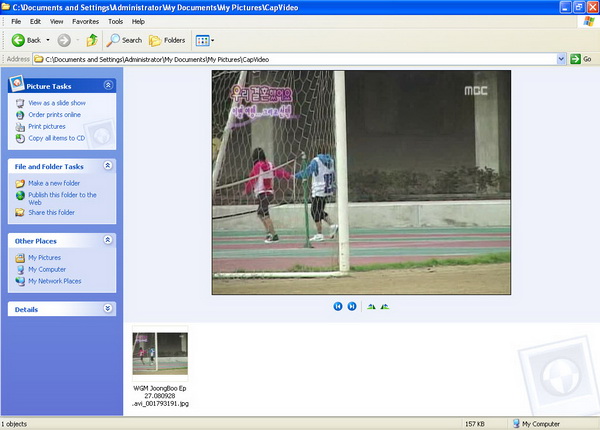This screenshot has height=430, width=600.
Task: Click the Address bar folder icon
Action: pyautogui.click(x=39, y=59)
